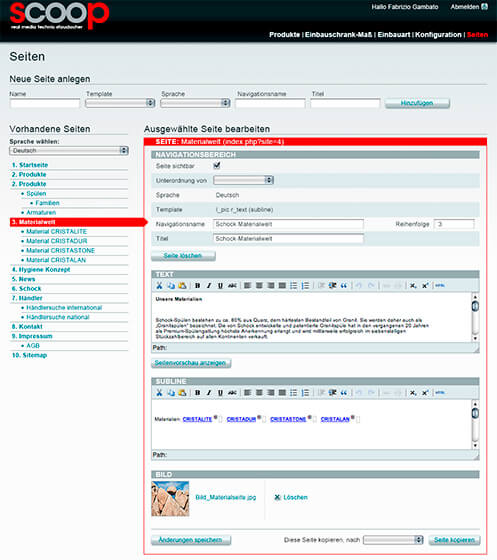This screenshot has width=497, height=560.
Task: Insert numbered list in the TEXT editor
Action: click(x=305, y=286)
